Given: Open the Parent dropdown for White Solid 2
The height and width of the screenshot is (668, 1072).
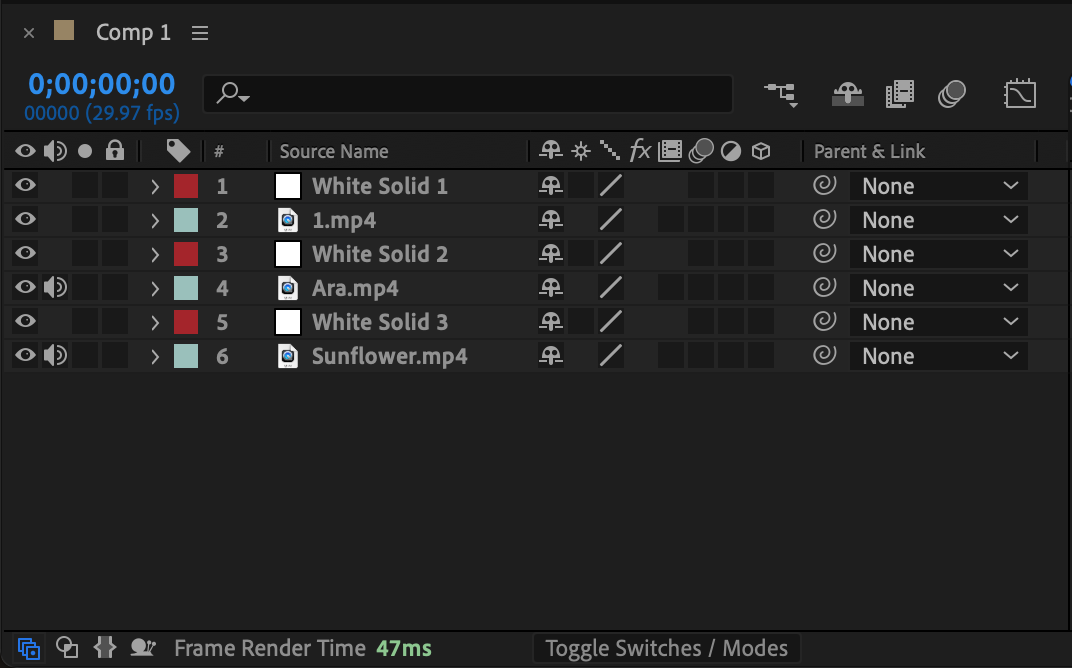Looking at the screenshot, I should (938, 254).
